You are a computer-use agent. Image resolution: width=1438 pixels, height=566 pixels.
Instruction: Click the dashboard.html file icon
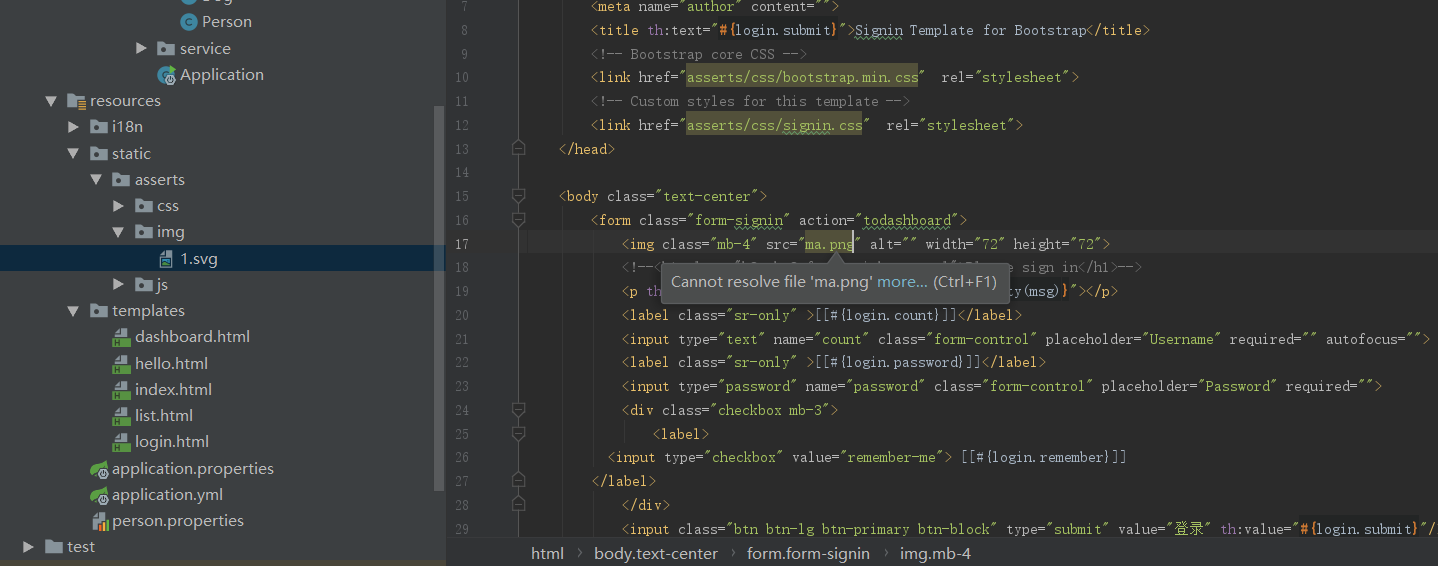[x=121, y=337]
